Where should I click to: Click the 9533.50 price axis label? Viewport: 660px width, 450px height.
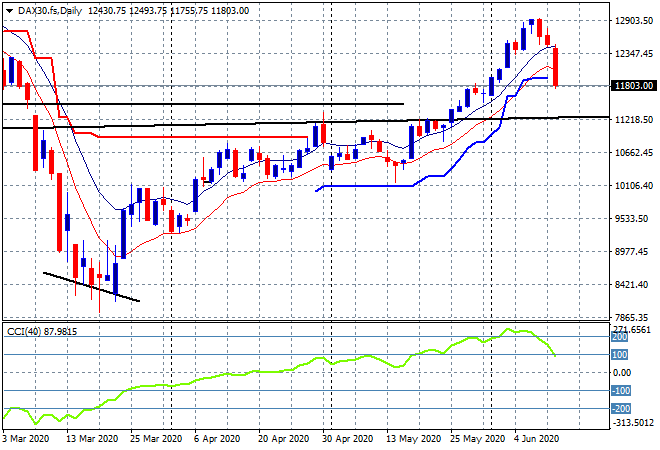(631, 218)
